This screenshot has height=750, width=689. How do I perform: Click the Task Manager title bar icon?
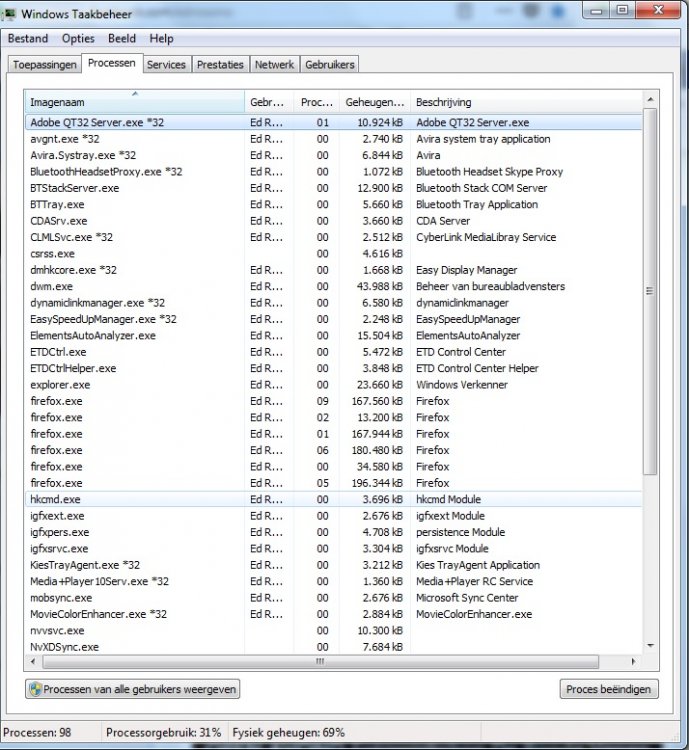pos(11,14)
